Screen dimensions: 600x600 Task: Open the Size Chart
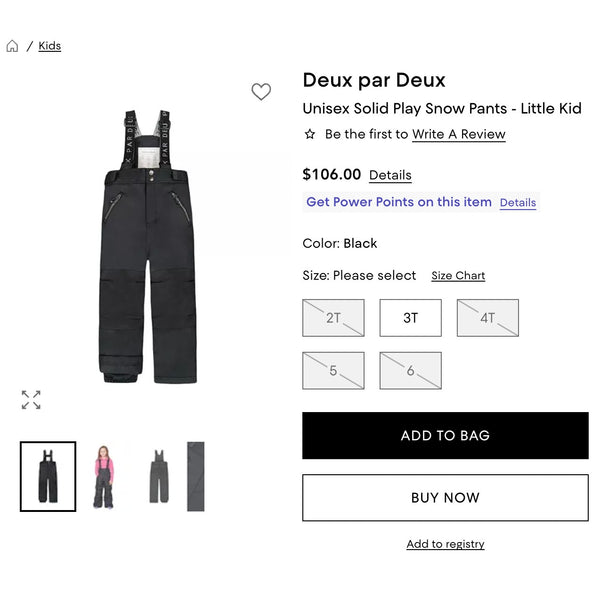458,276
